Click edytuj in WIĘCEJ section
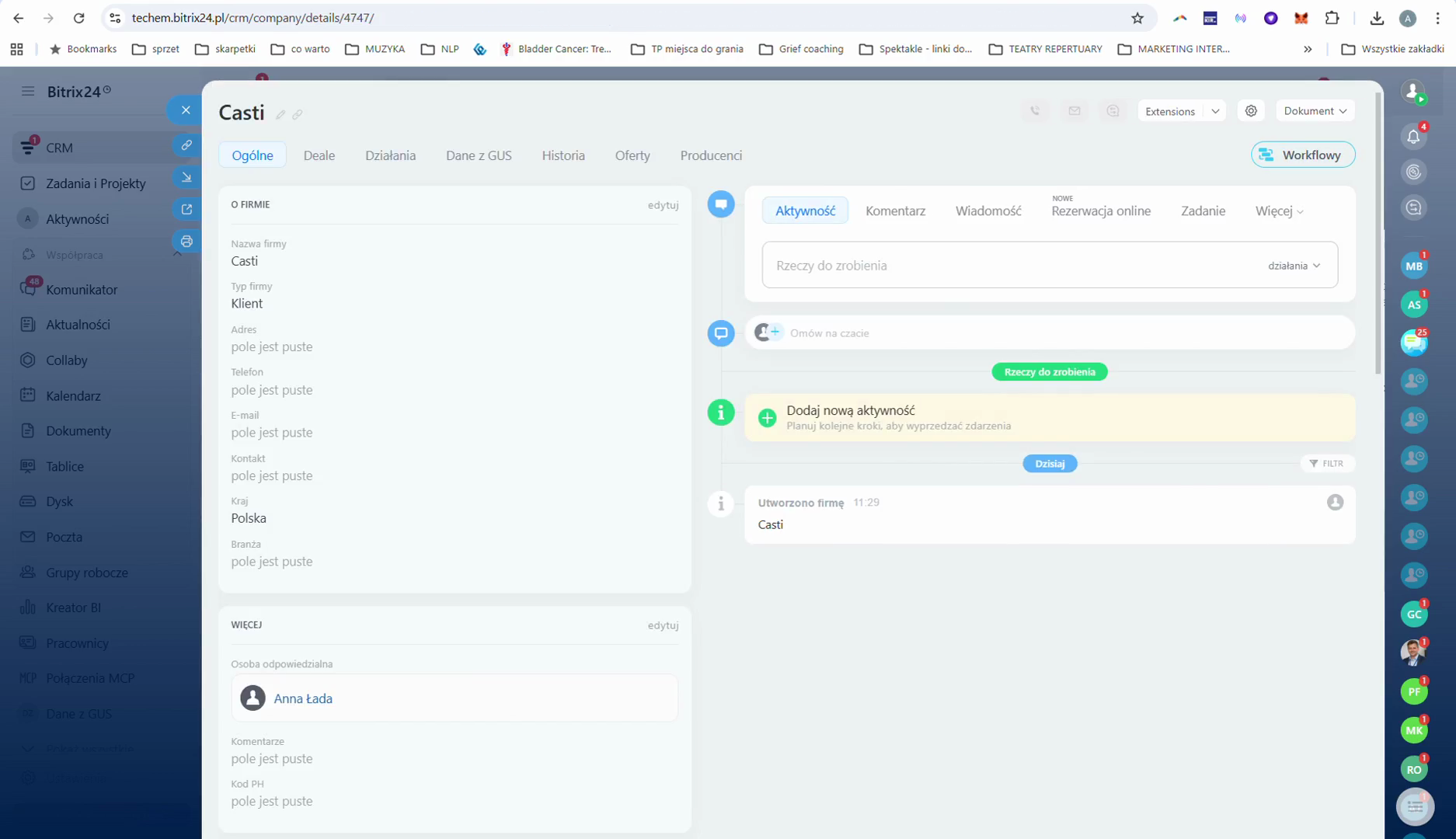The width and height of the screenshot is (1456, 839). click(x=663, y=625)
